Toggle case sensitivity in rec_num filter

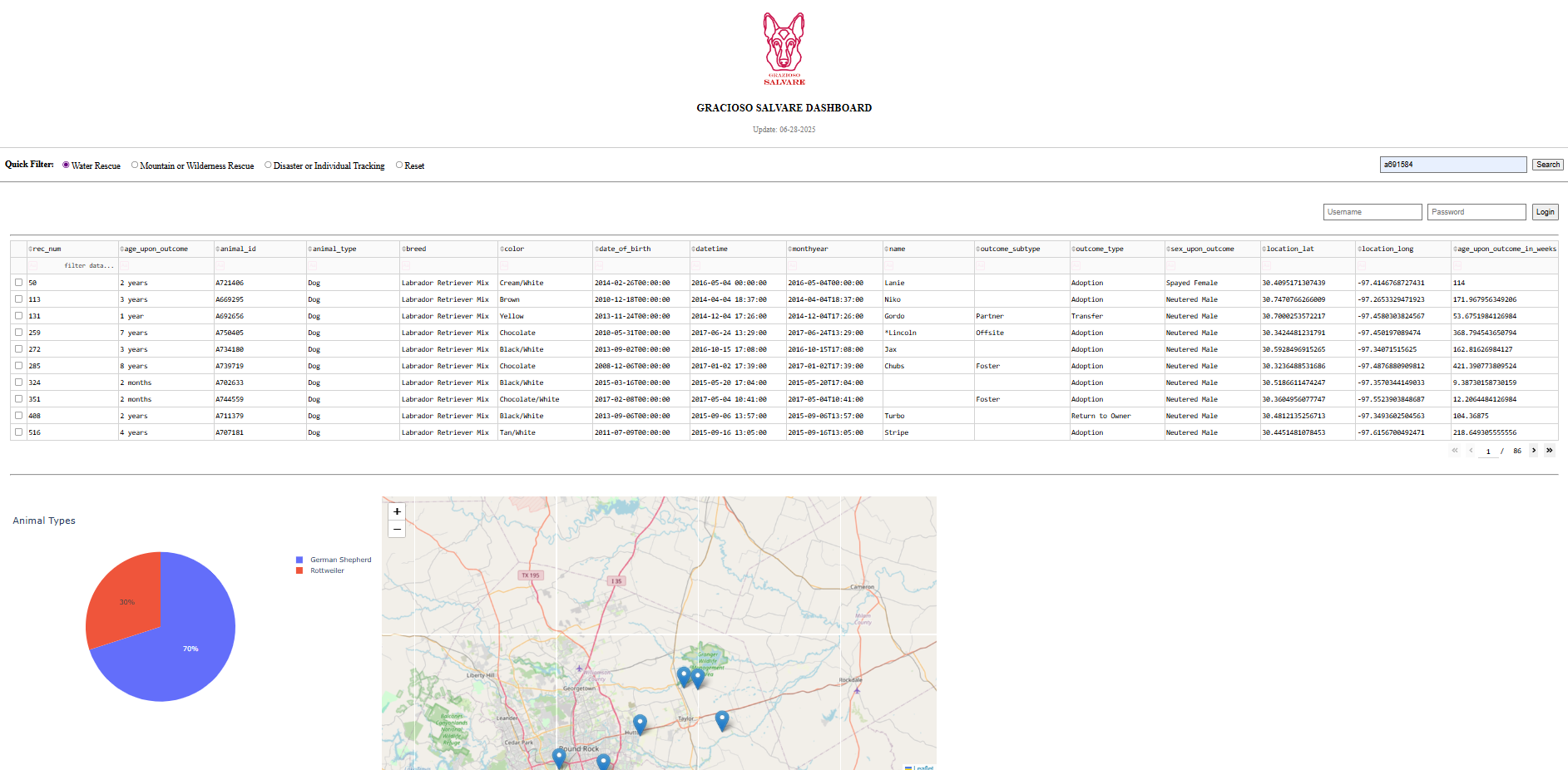33,265
